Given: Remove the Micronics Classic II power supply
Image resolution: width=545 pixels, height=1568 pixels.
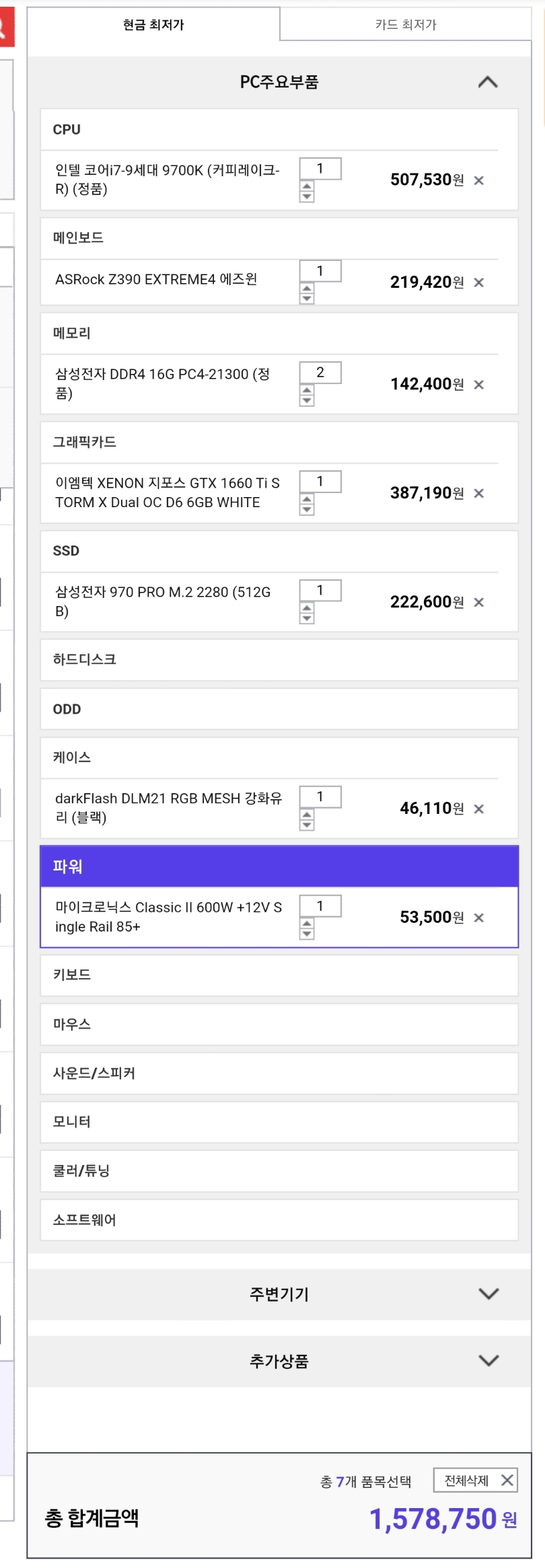Looking at the screenshot, I should click(478, 918).
